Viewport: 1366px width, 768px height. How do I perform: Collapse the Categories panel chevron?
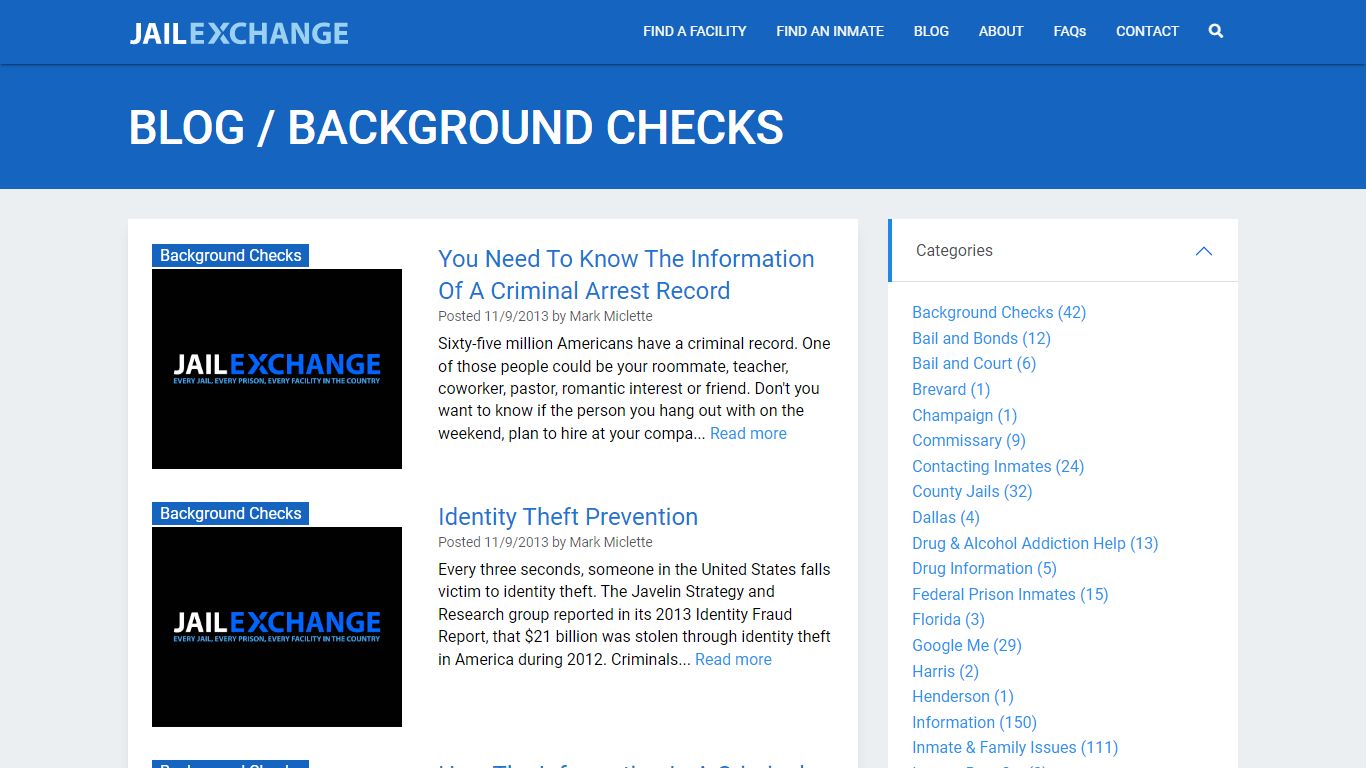point(1204,251)
